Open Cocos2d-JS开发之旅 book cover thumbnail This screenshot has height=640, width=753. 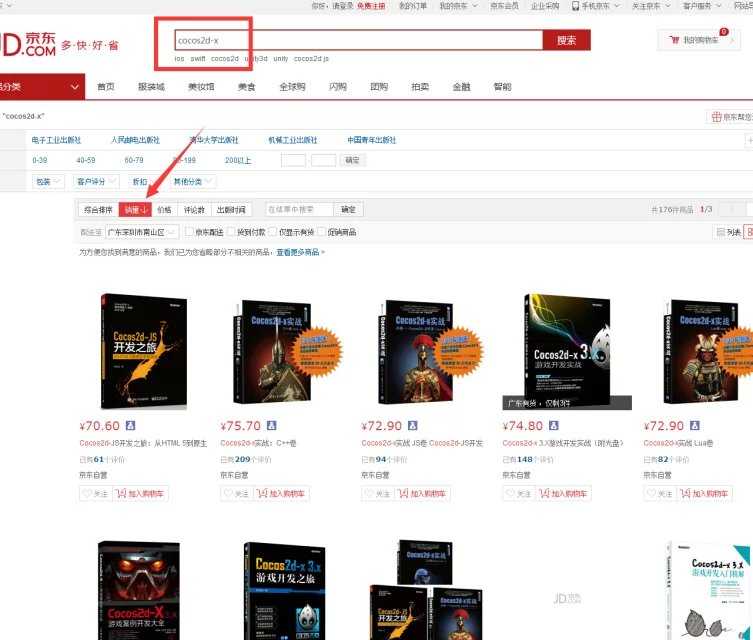(144, 351)
